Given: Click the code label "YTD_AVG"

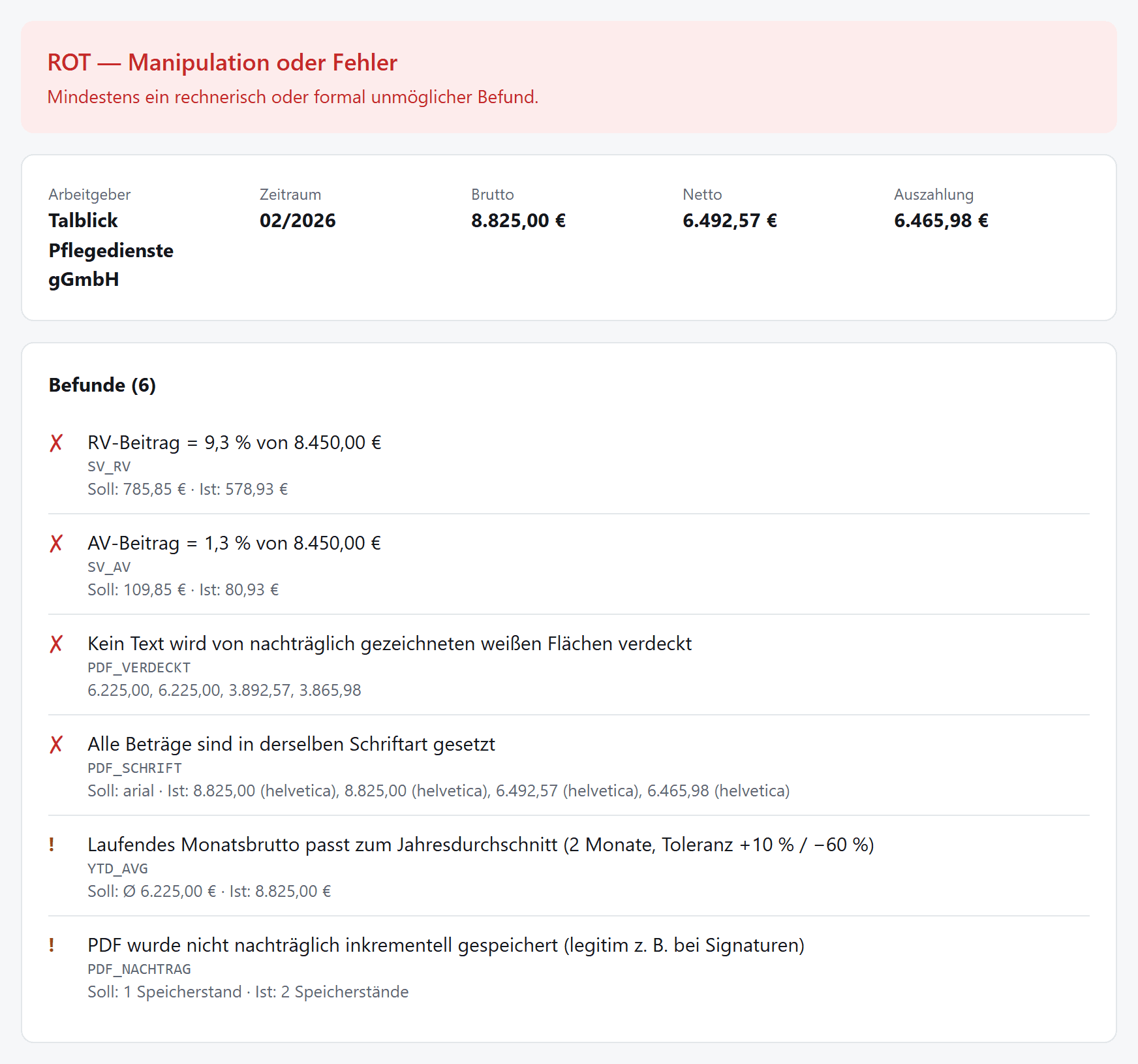Looking at the screenshot, I should [117, 869].
